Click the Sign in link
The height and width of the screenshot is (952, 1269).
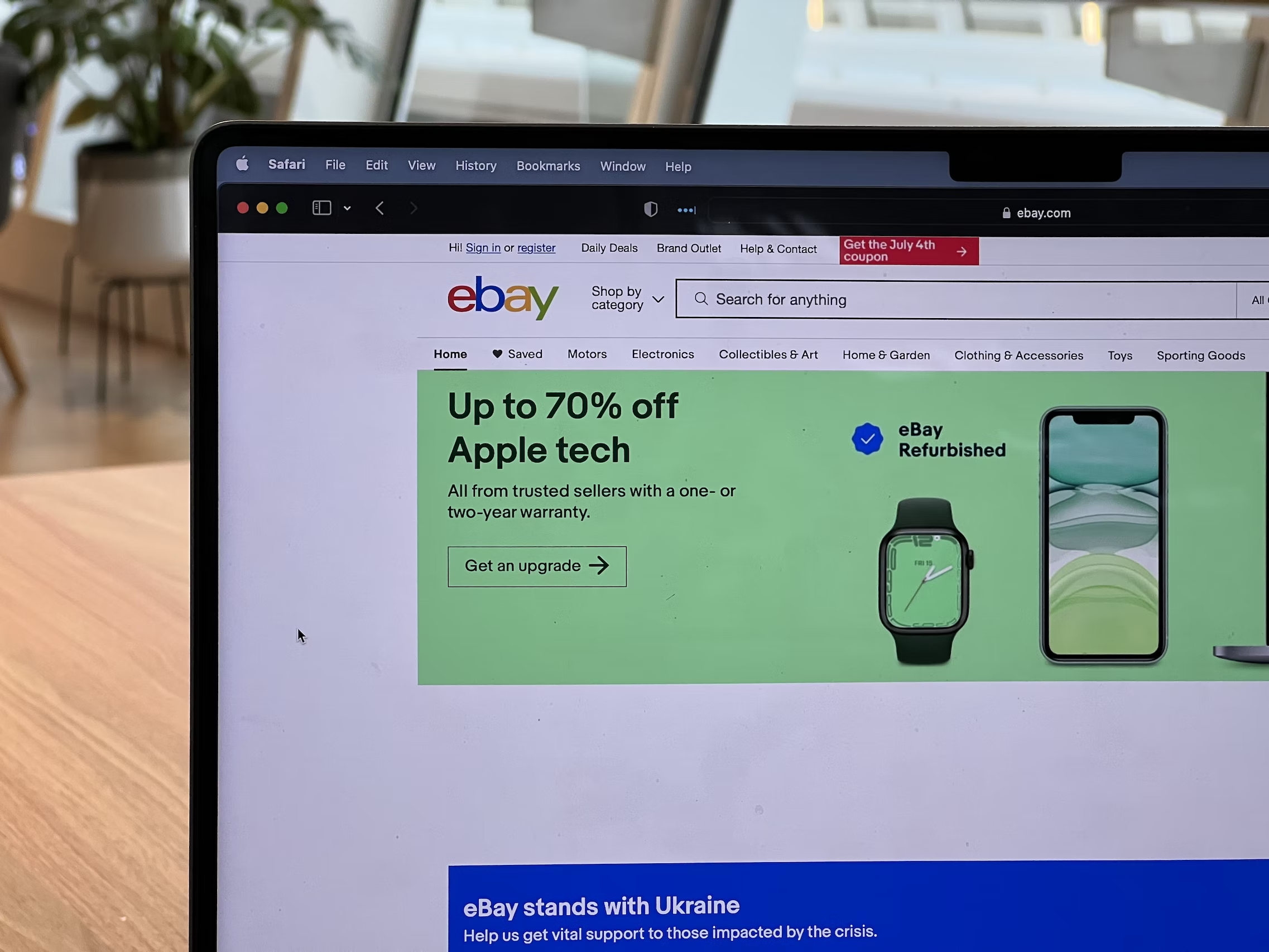point(483,248)
